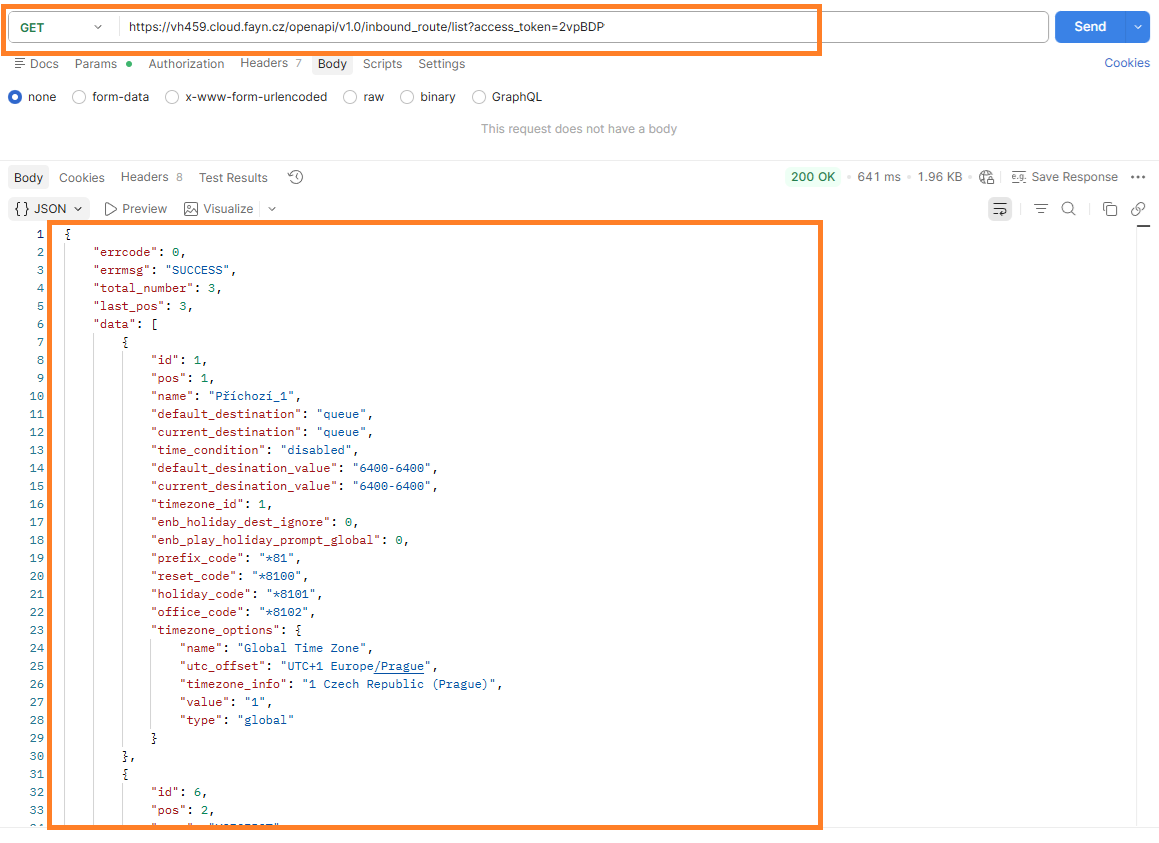Click the response vertical scrollbar
This screenshot has height=843, width=1159.
[x=1143, y=525]
